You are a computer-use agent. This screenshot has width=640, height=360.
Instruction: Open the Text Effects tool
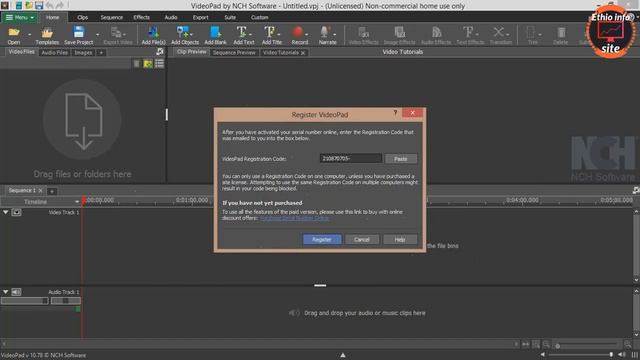(x=470, y=35)
